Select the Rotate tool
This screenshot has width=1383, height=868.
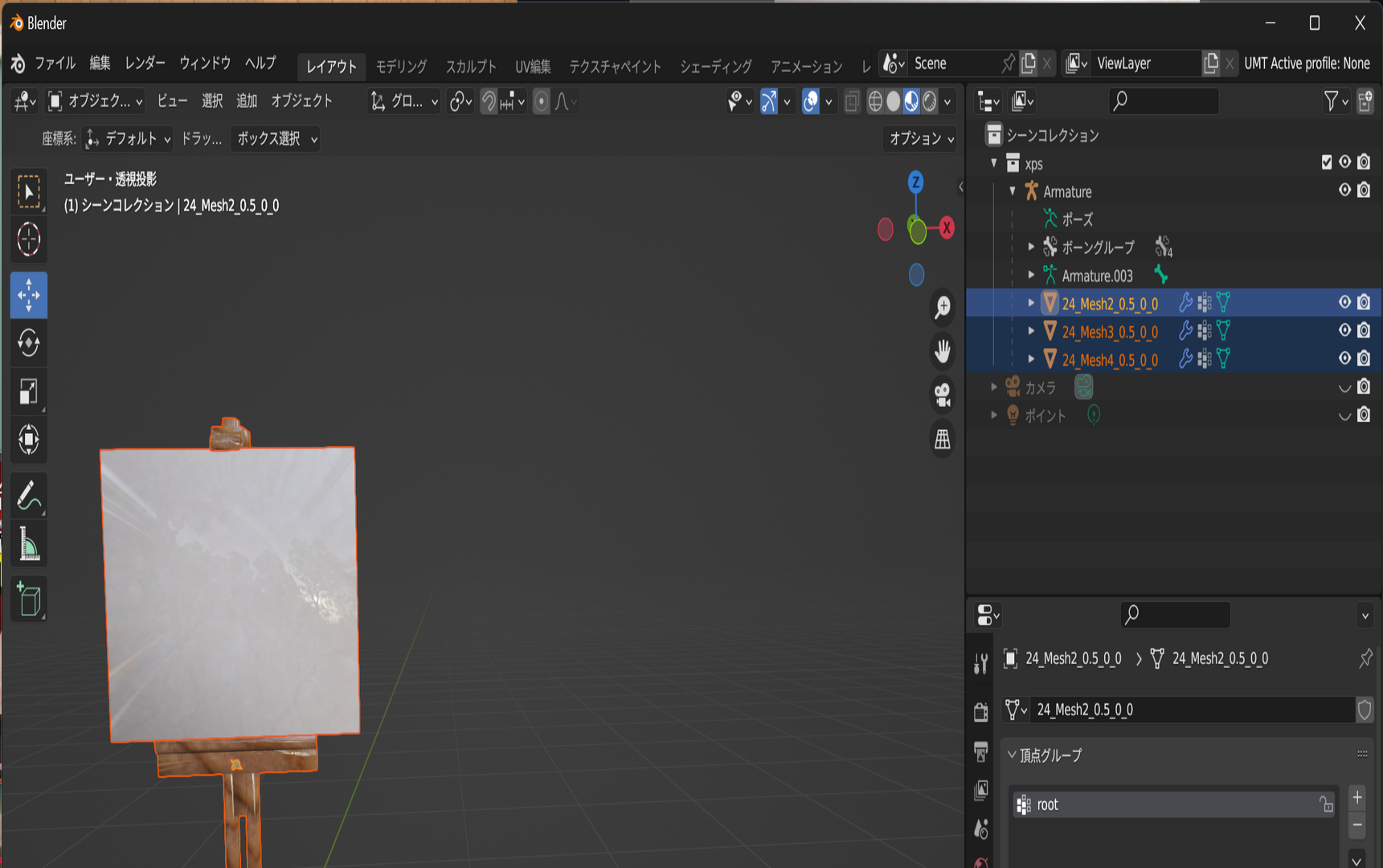point(29,343)
